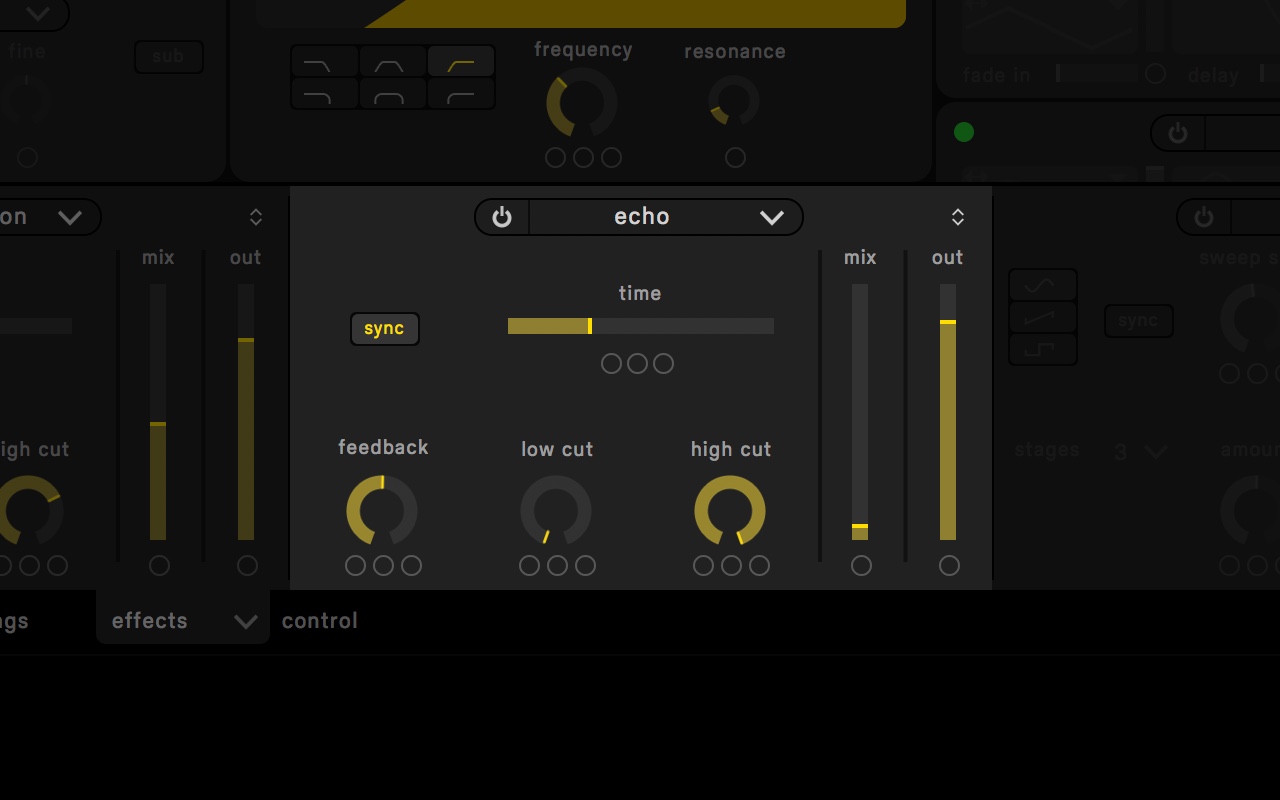Toggle the echo sync button
The width and height of the screenshot is (1280, 800).
[385, 329]
